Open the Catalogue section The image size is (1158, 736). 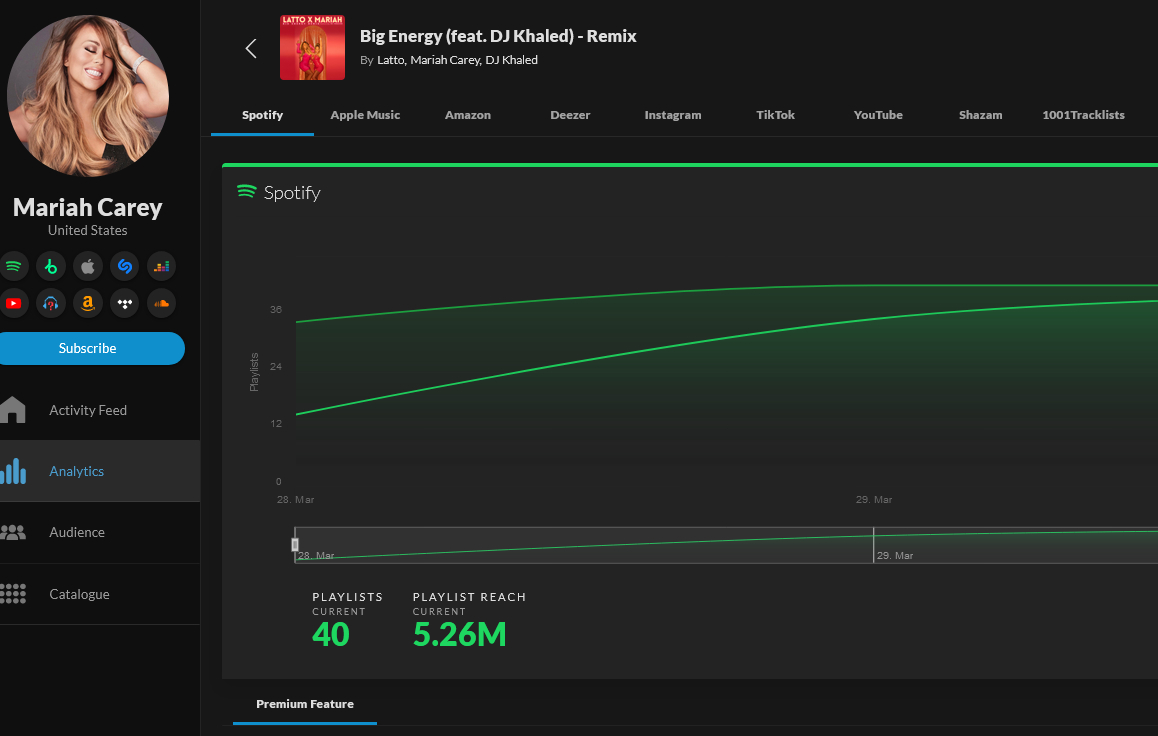click(79, 594)
